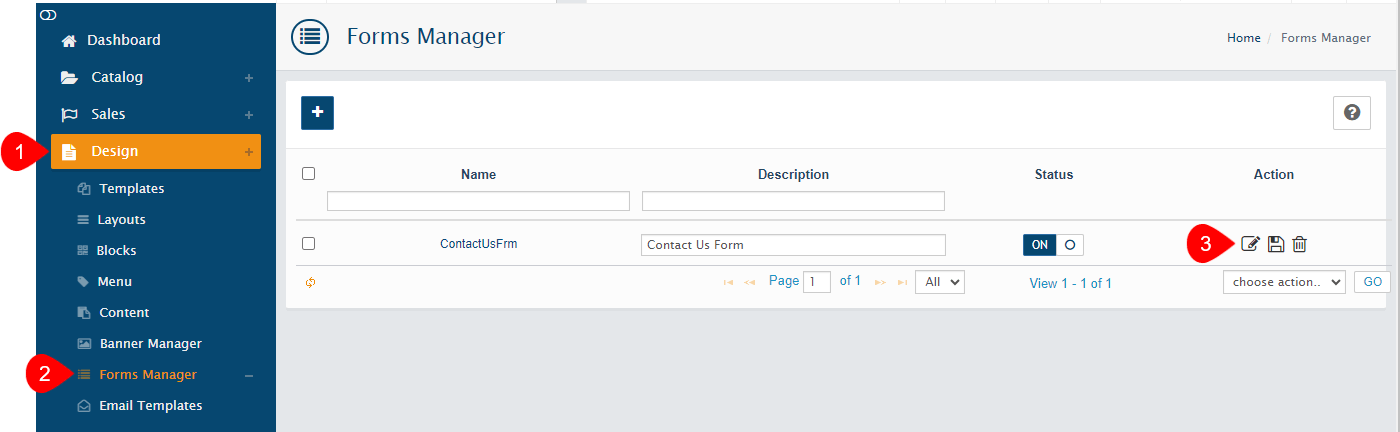Open the rows-per-page 'All' dropdown
The width and height of the screenshot is (1400, 432).
pyautogui.click(x=941, y=282)
